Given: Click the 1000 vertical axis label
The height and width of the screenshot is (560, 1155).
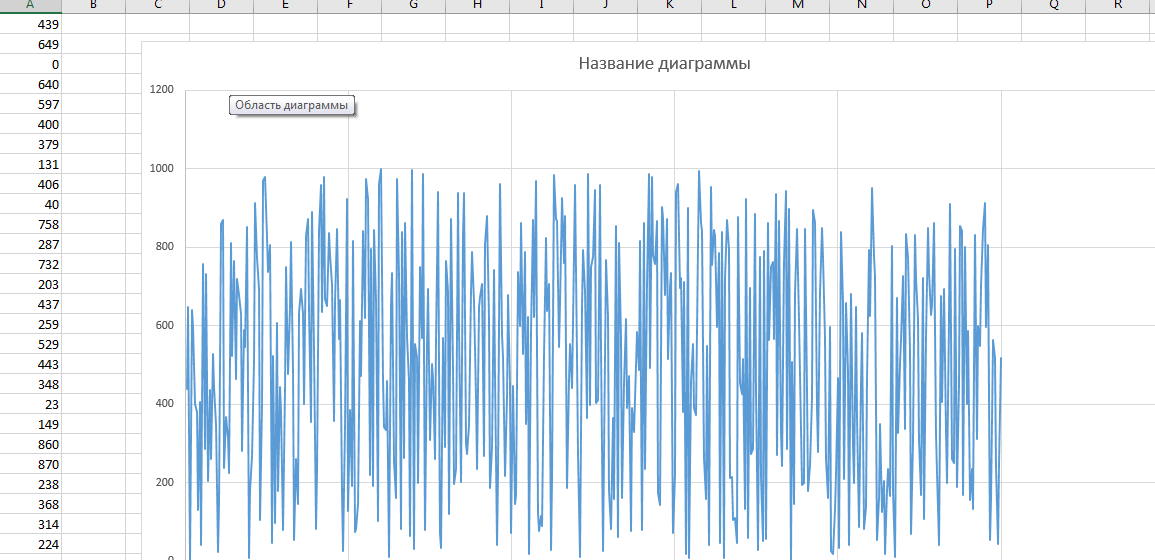Looking at the screenshot, I should tap(162, 169).
